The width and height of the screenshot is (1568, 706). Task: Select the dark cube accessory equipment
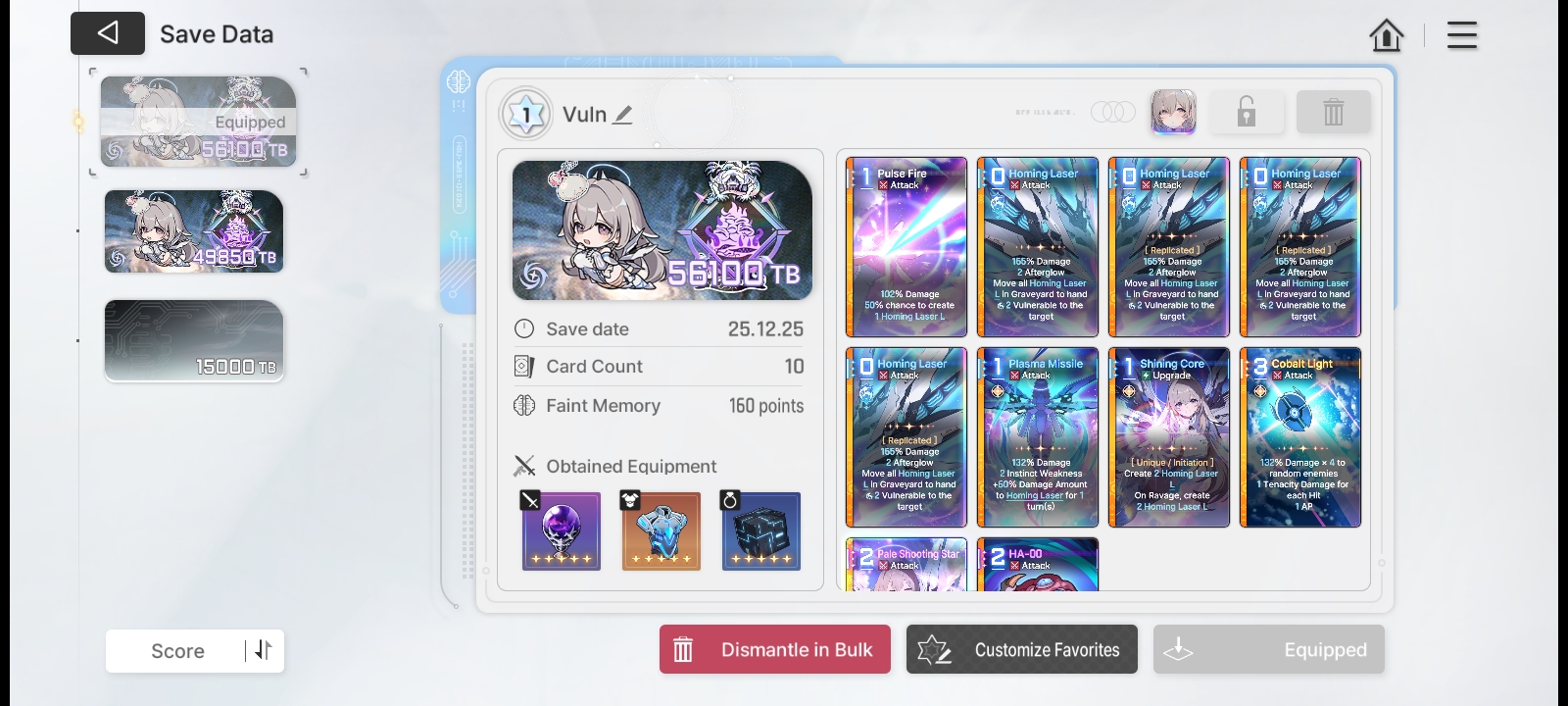point(761,531)
